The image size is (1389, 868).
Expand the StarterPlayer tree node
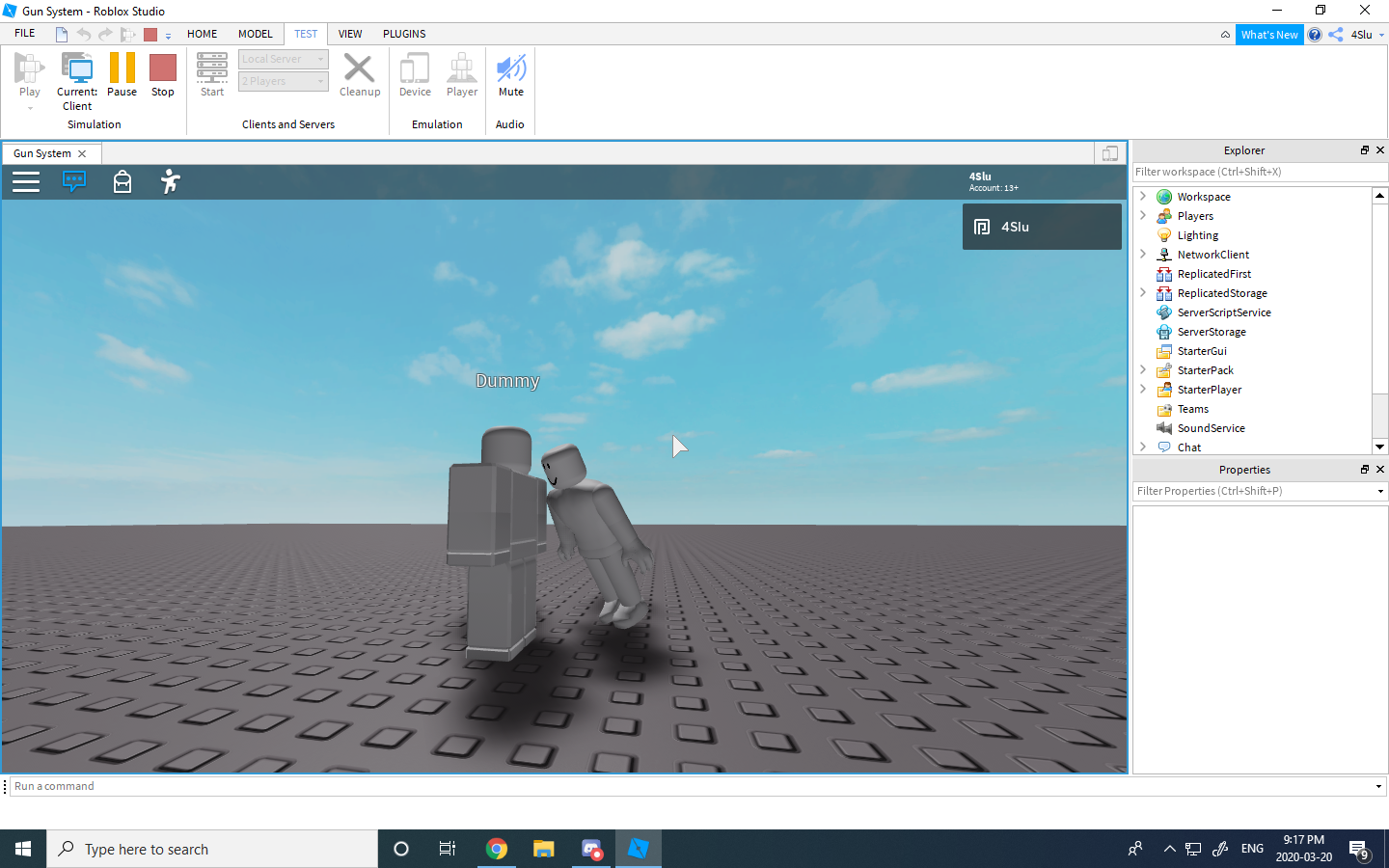tap(1143, 389)
